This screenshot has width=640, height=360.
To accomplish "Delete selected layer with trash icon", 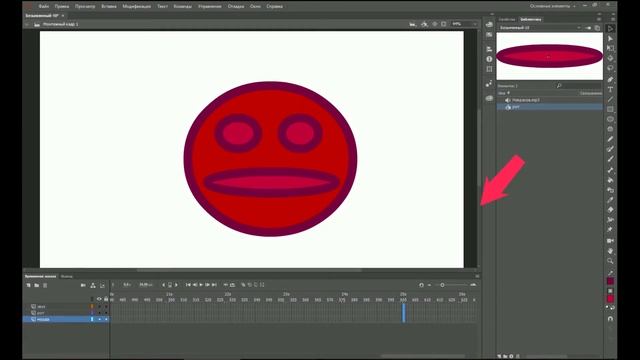I will point(45,285).
